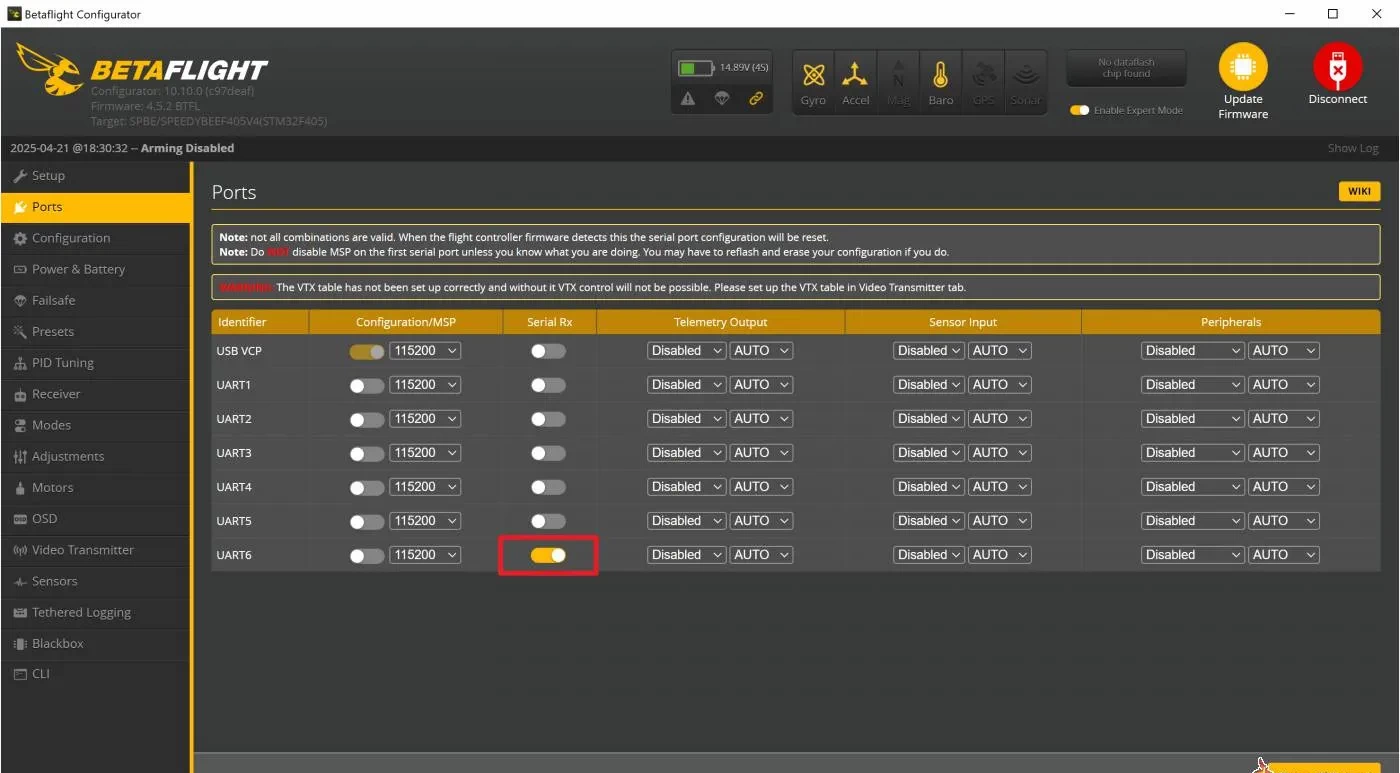Open UART3 Telemetry Output AUTO baud dropdown
Screen dimensions: 1400x773
point(761,453)
